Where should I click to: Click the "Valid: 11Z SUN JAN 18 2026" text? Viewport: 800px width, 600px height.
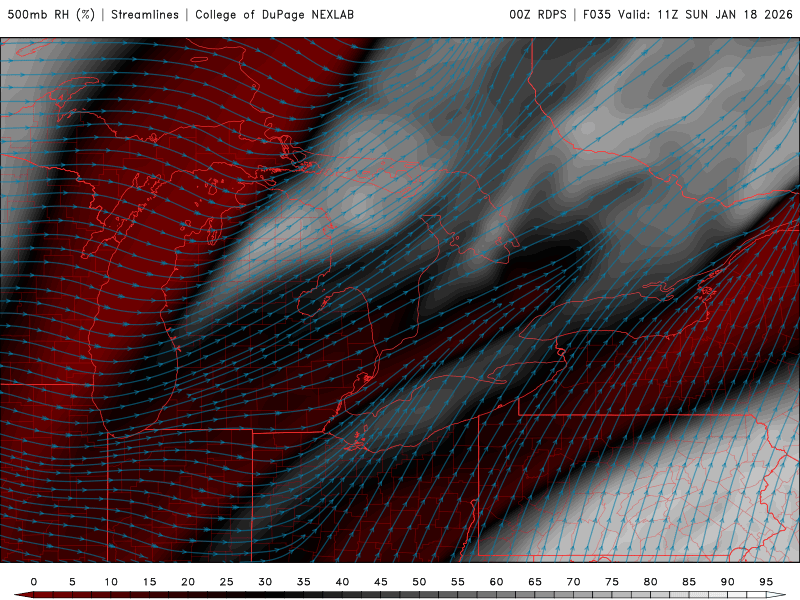[705, 15]
